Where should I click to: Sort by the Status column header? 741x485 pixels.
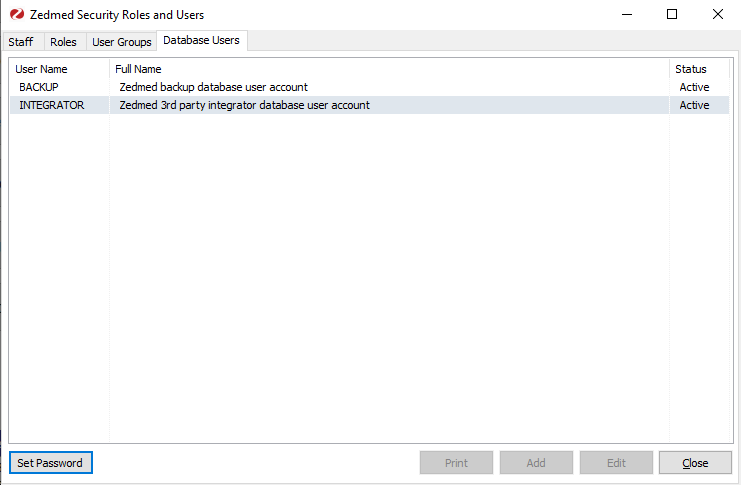coord(699,69)
